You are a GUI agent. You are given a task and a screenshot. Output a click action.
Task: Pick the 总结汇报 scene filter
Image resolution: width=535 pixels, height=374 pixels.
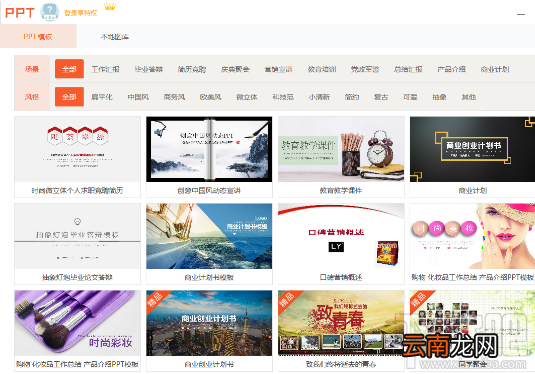click(x=408, y=69)
